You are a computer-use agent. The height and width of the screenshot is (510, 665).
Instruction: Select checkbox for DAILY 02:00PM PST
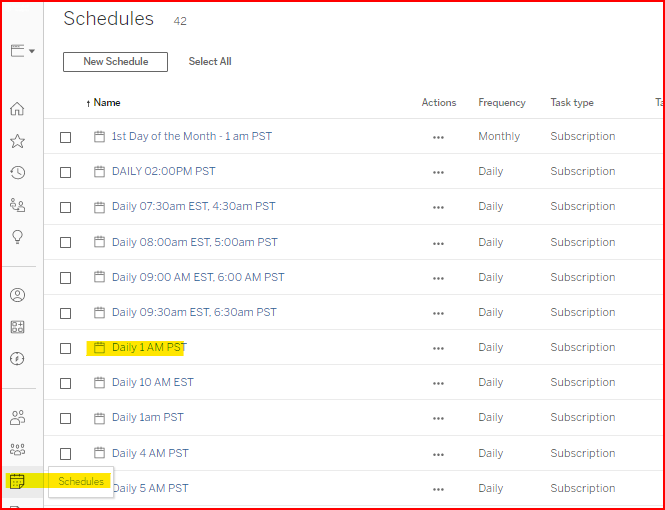66,172
